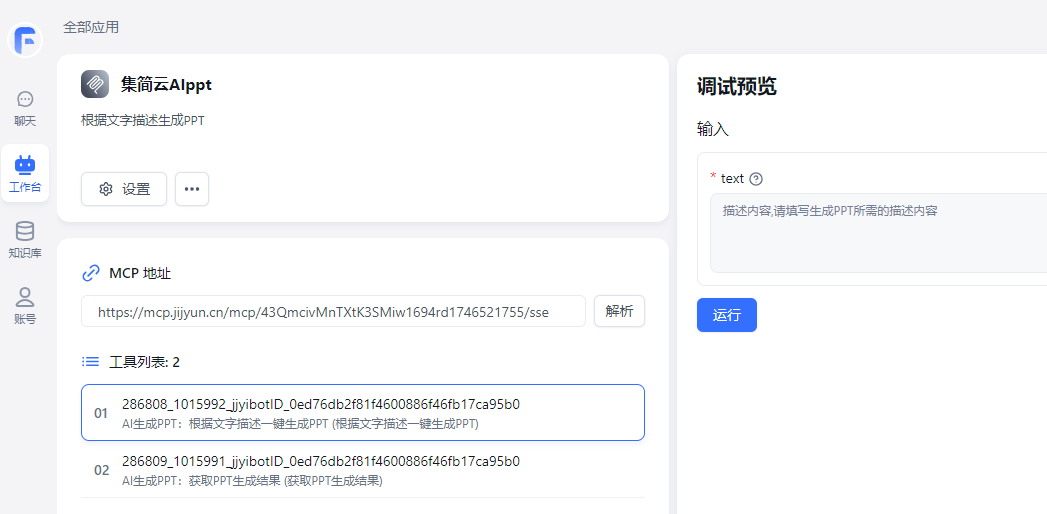Click the MCP 地址 link icon
Viewport: 1047px width, 514px height.
90,273
